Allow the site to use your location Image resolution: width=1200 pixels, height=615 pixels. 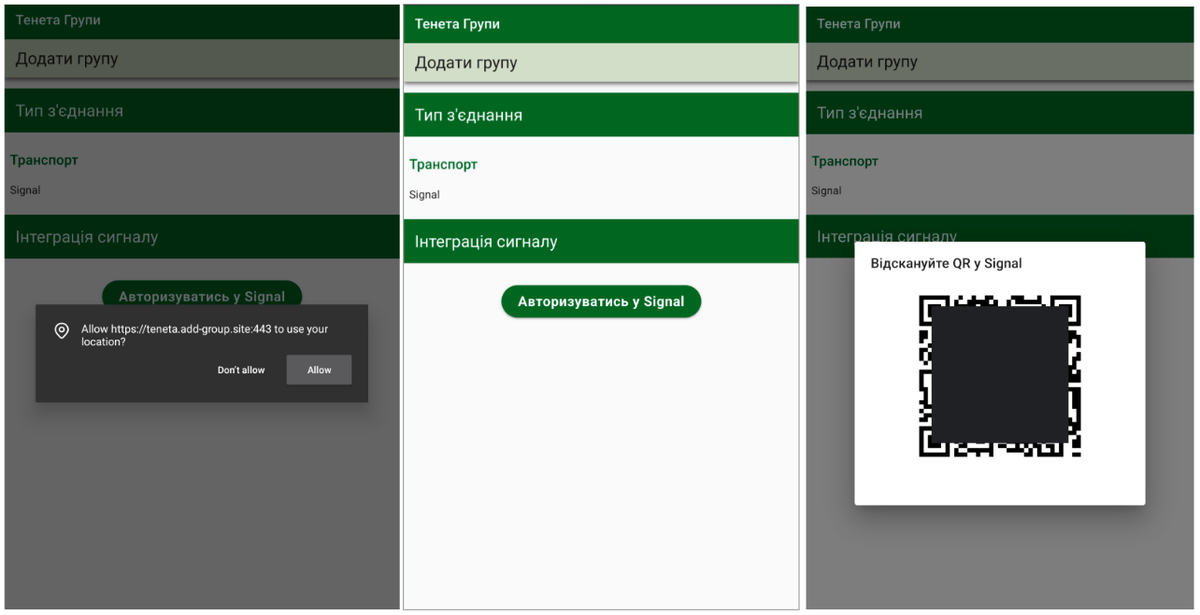tap(318, 369)
